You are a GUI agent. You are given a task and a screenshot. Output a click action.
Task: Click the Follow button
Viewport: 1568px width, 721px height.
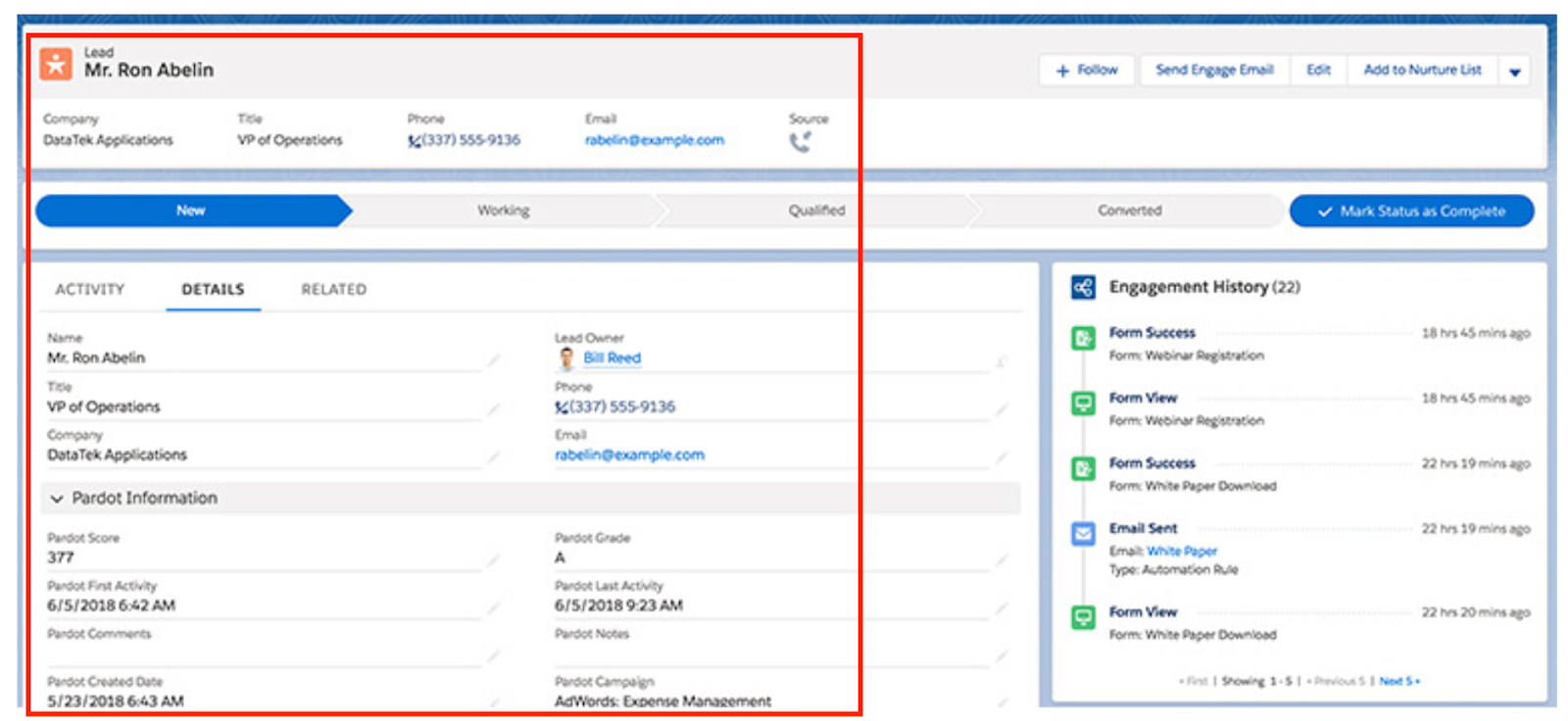pos(1087,71)
